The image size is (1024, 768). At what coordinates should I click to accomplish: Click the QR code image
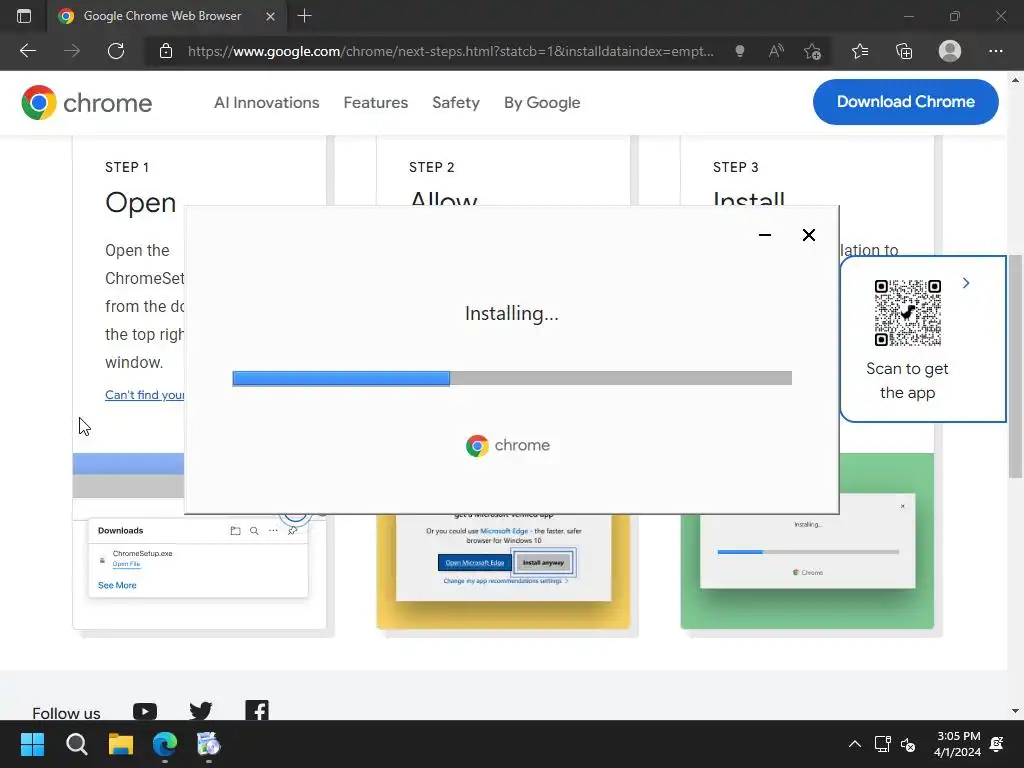[x=908, y=313]
